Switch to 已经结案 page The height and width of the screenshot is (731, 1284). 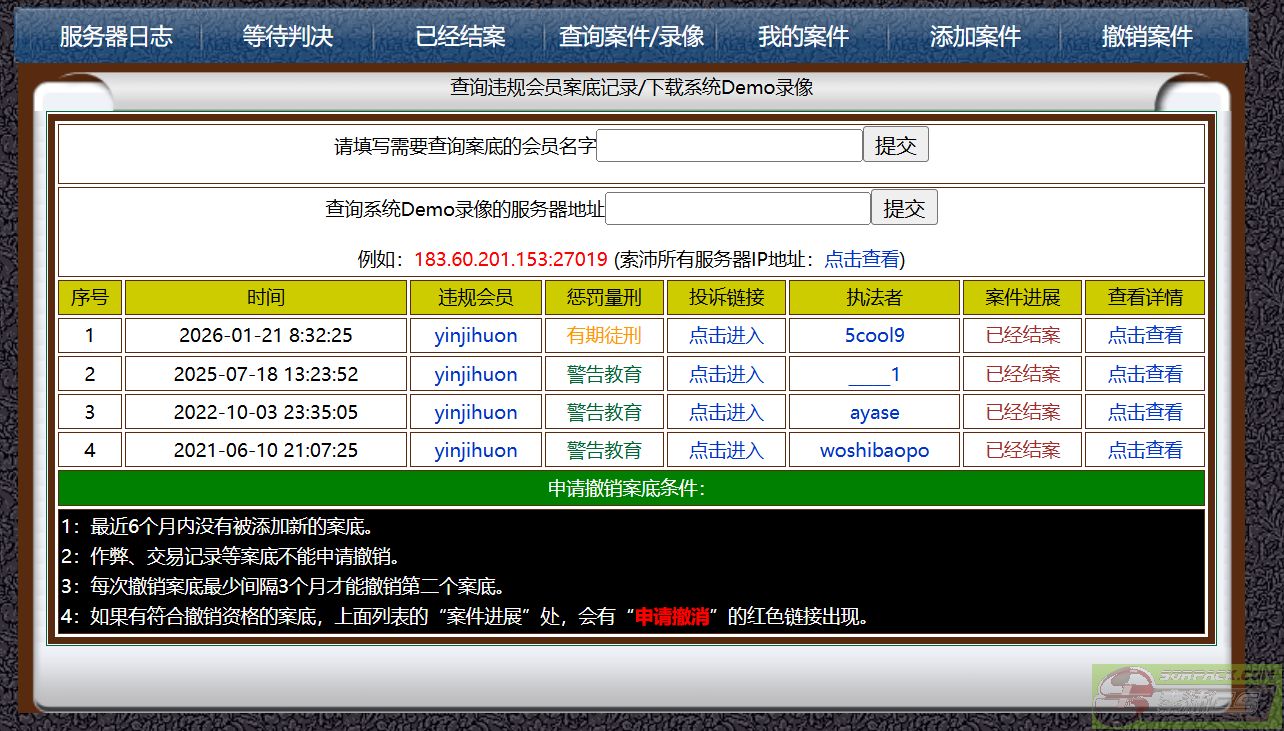click(460, 37)
